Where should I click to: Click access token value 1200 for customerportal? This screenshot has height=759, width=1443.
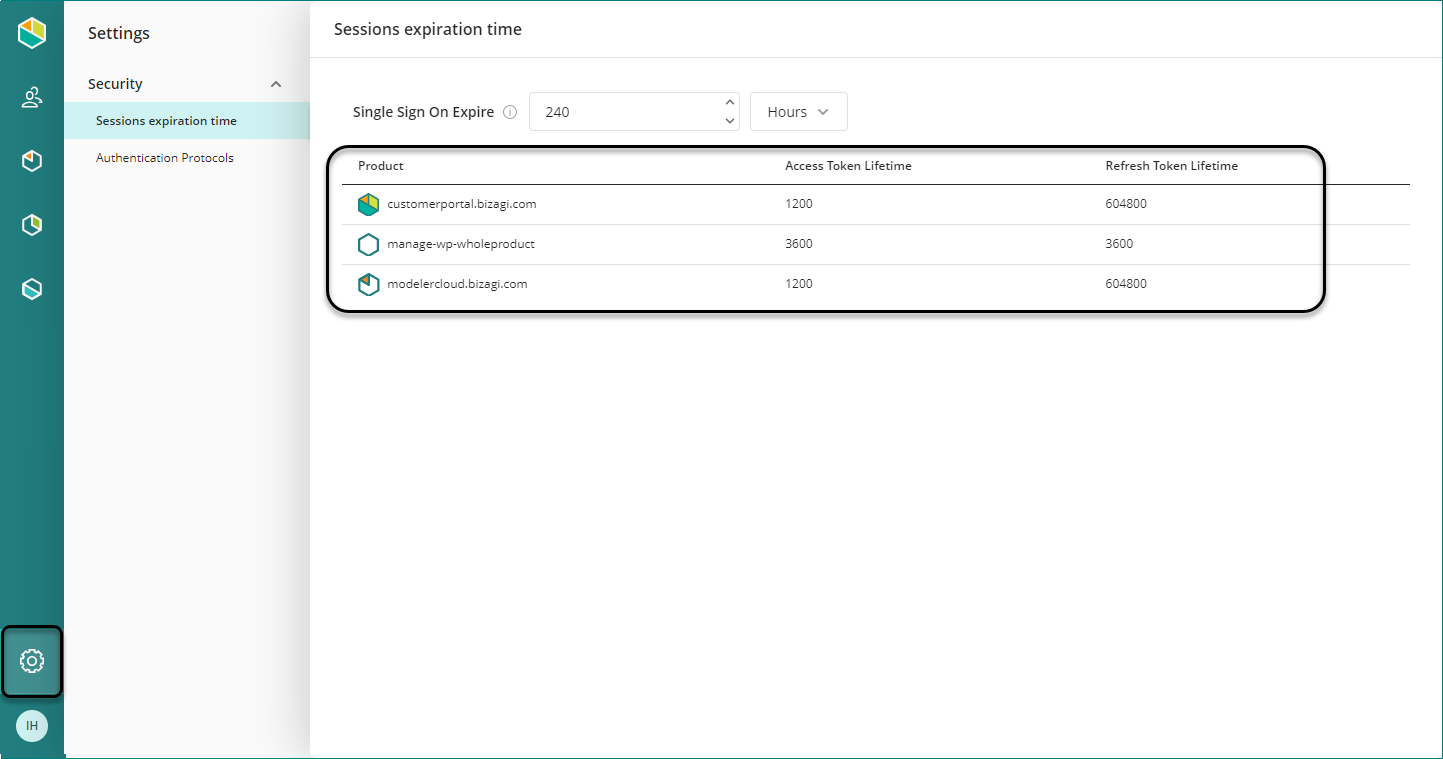point(799,204)
